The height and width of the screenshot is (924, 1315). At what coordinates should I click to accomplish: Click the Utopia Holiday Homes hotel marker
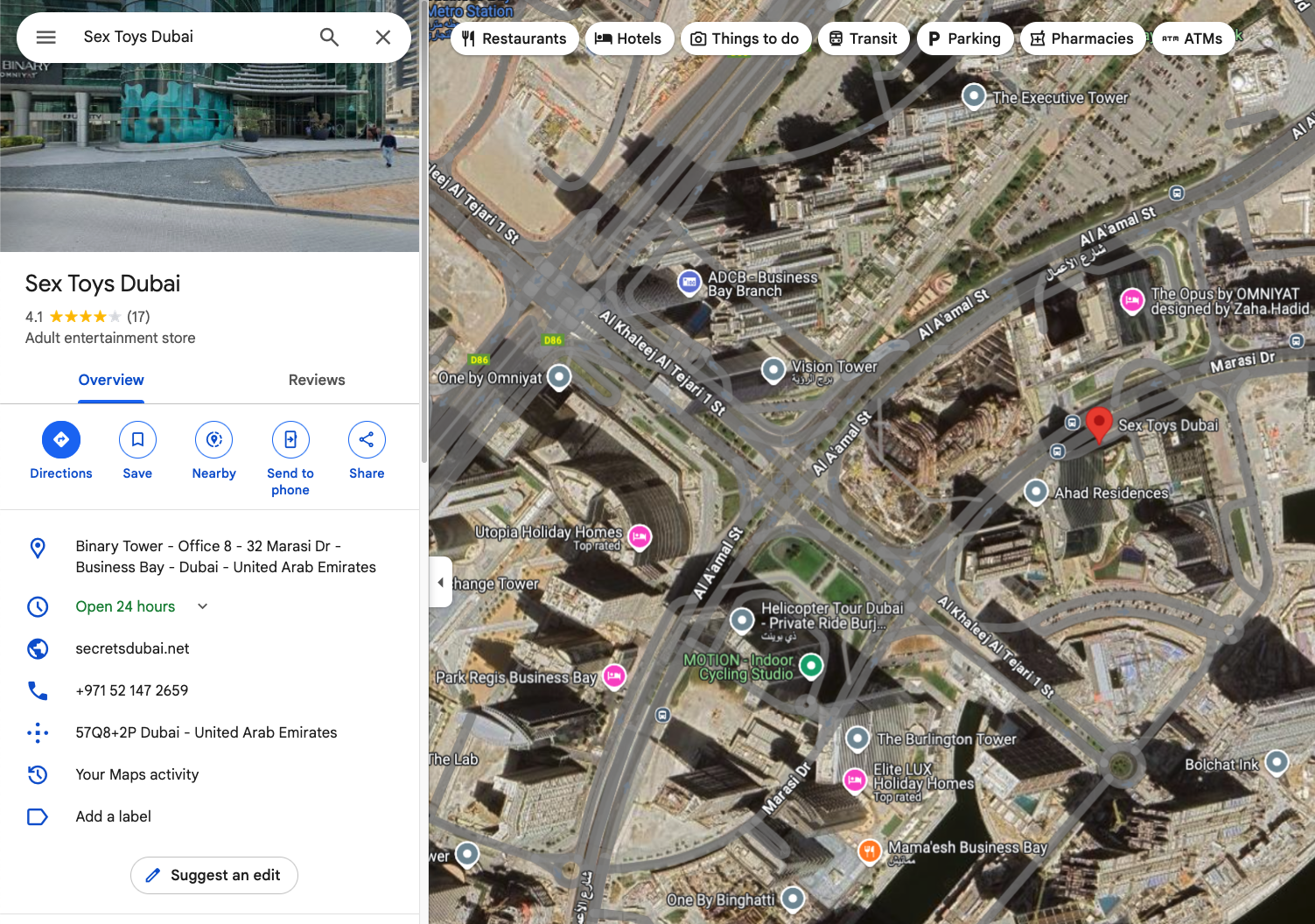point(640,536)
